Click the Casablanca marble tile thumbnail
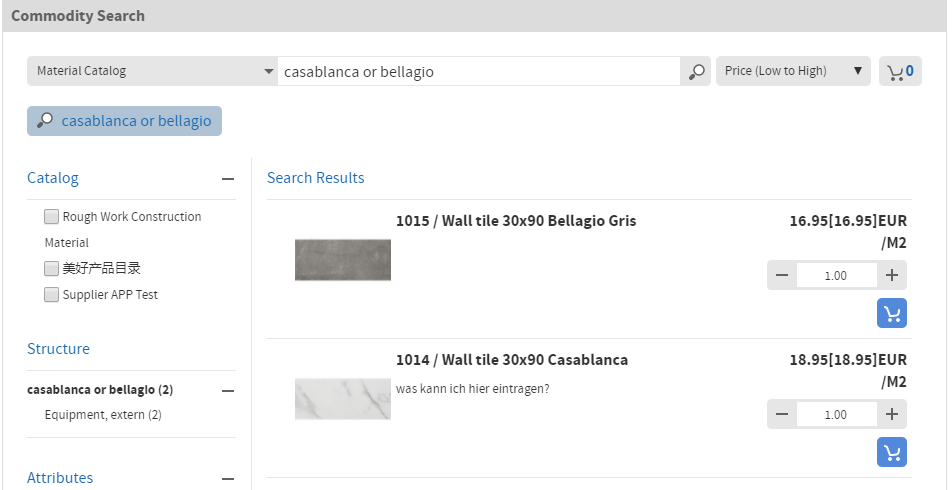The height and width of the screenshot is (490, 952). [343, 399]
